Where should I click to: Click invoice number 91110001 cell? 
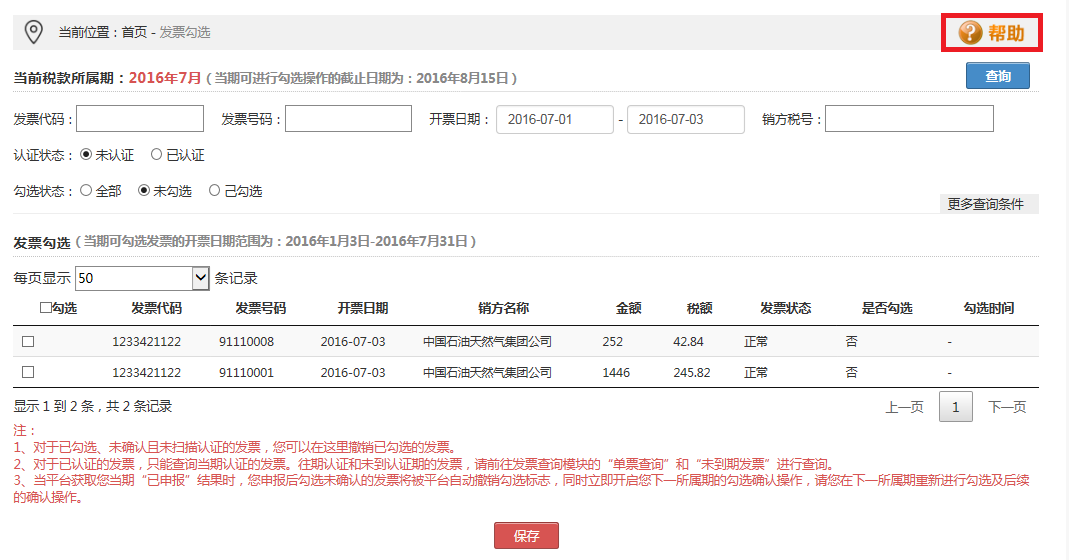(x=246, y=372)
